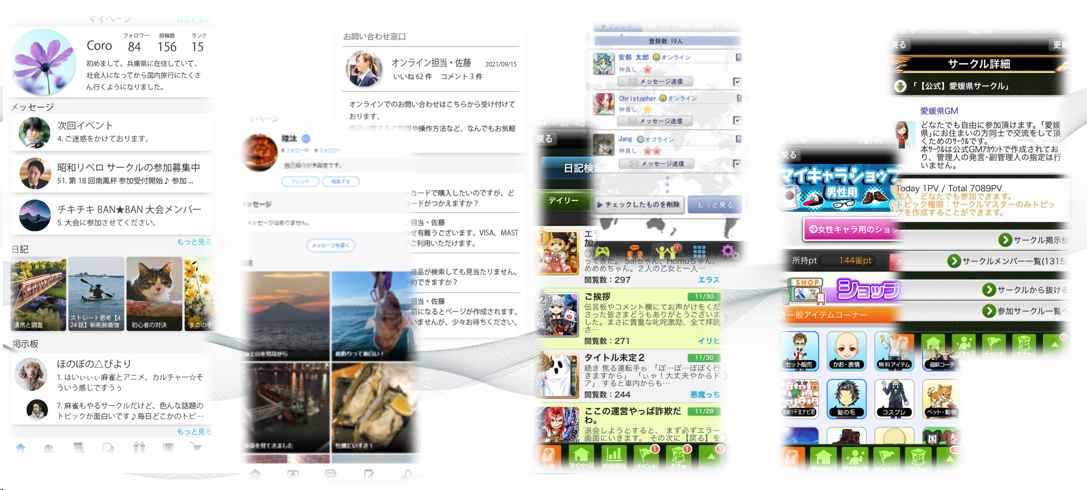The height and width of the screenshot is (490, 1087).
Task: Open サークルメンバー一覧(1315) row
Action: click(982, 261)
